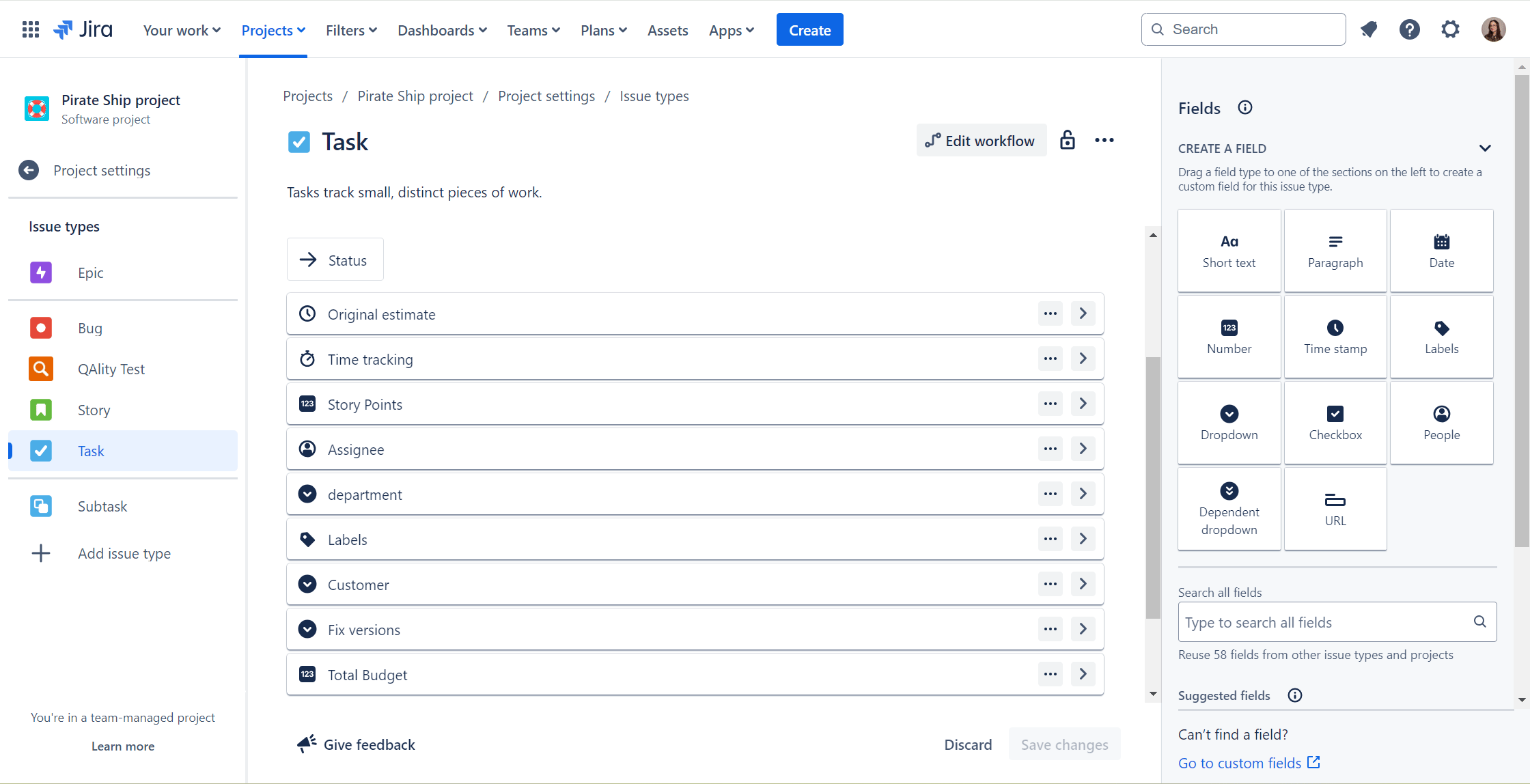1530x784 pixels.
Task: Select the Number field type
Action: 1229,337
